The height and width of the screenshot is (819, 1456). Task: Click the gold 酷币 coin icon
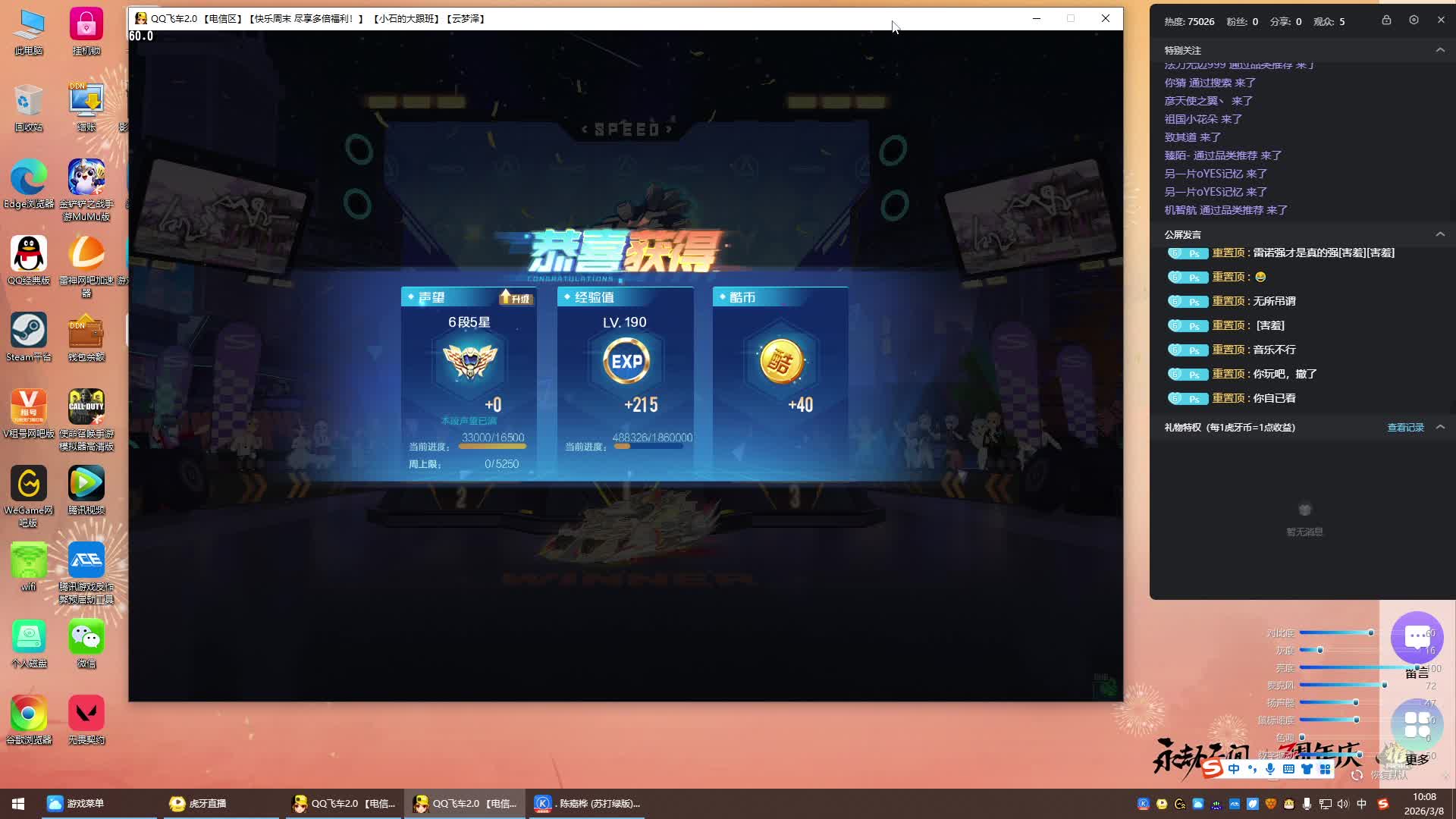pyautogui.click(x=780, y=362)
